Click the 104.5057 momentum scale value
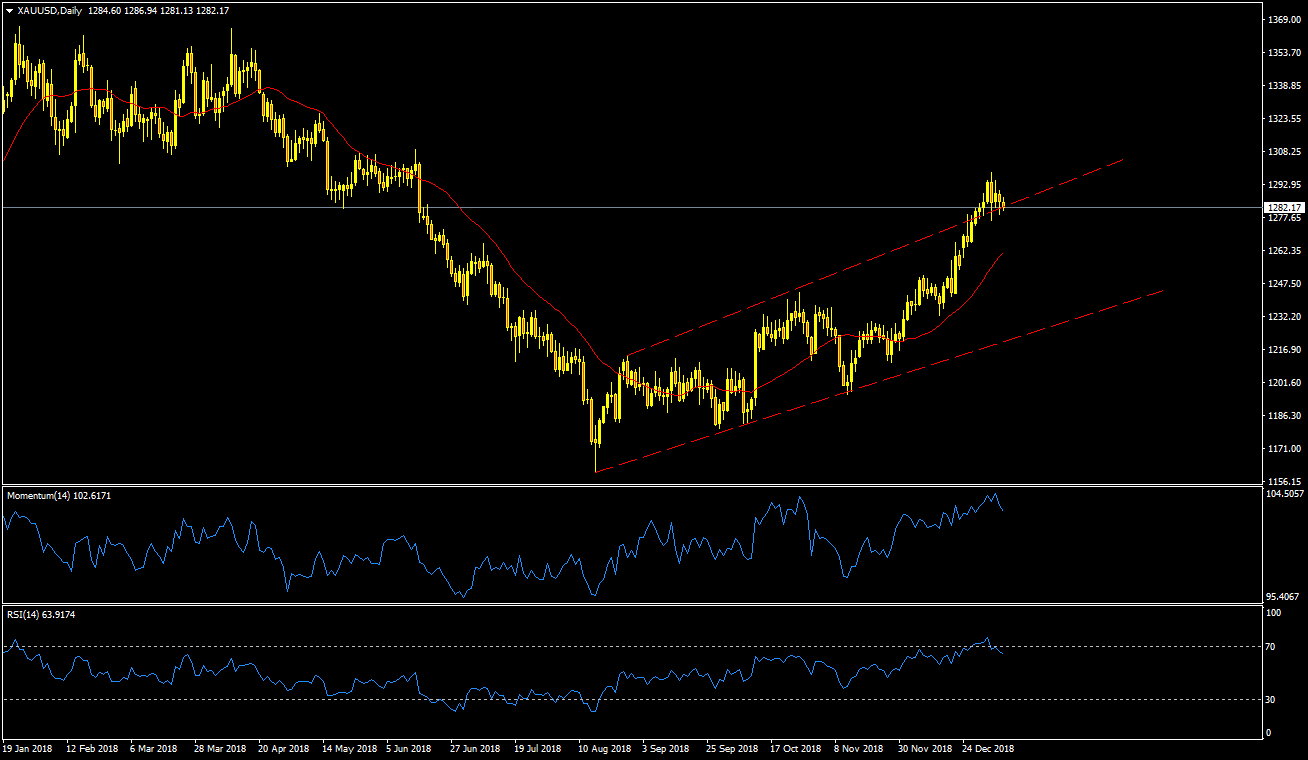Image resolution: width=1308 pixels, height=760 pixels. click(x=1282, y=494)
